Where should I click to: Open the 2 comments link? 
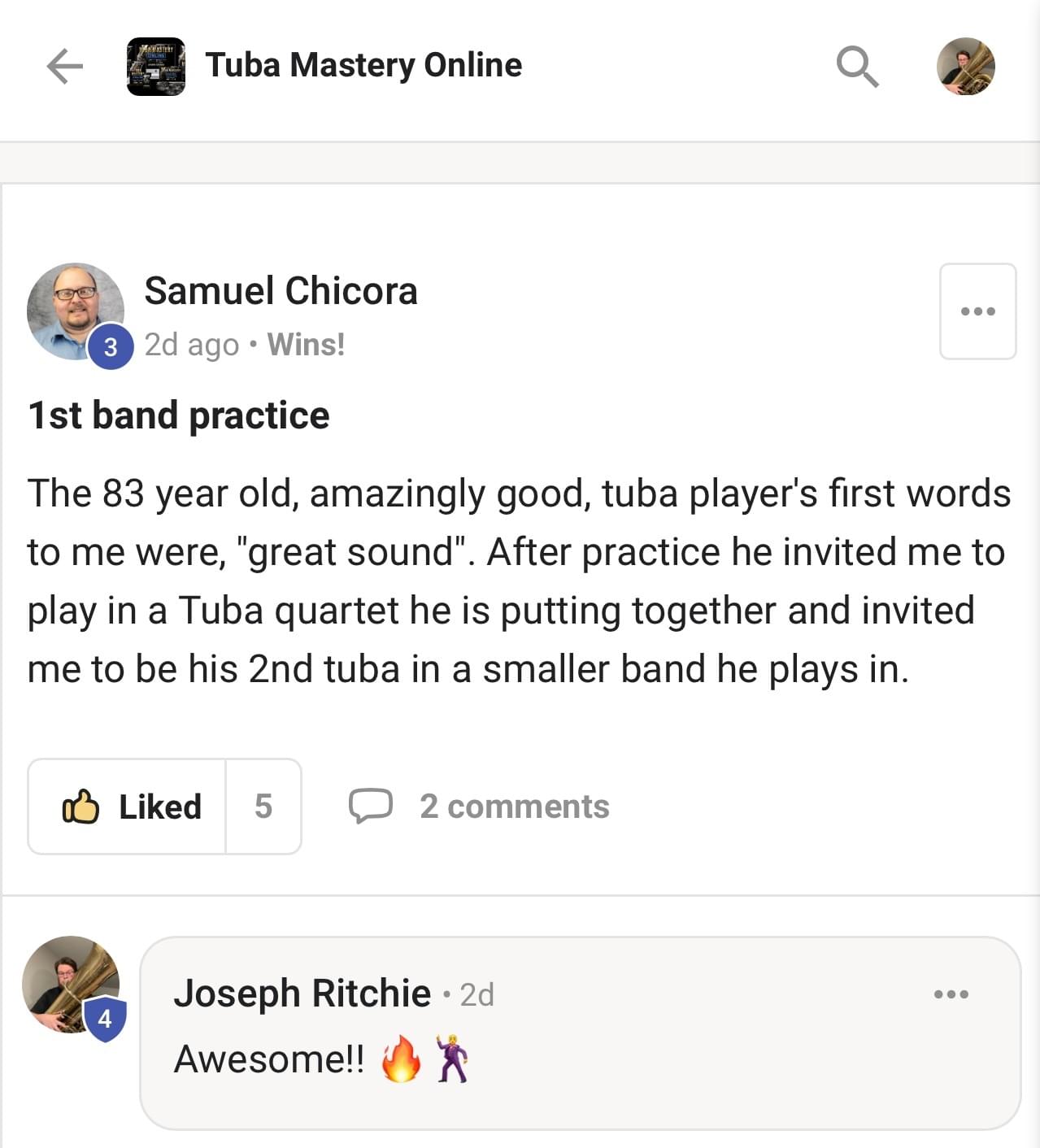click(514, 807)
